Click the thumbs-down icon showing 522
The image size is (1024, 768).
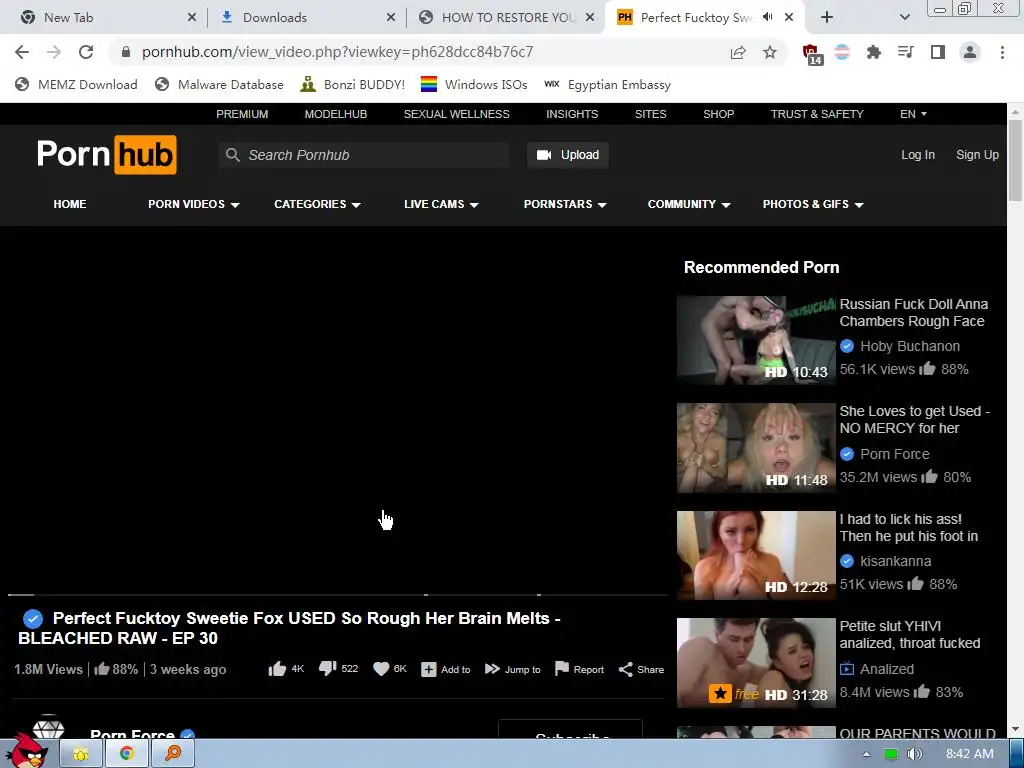click(x=328, y=669)
